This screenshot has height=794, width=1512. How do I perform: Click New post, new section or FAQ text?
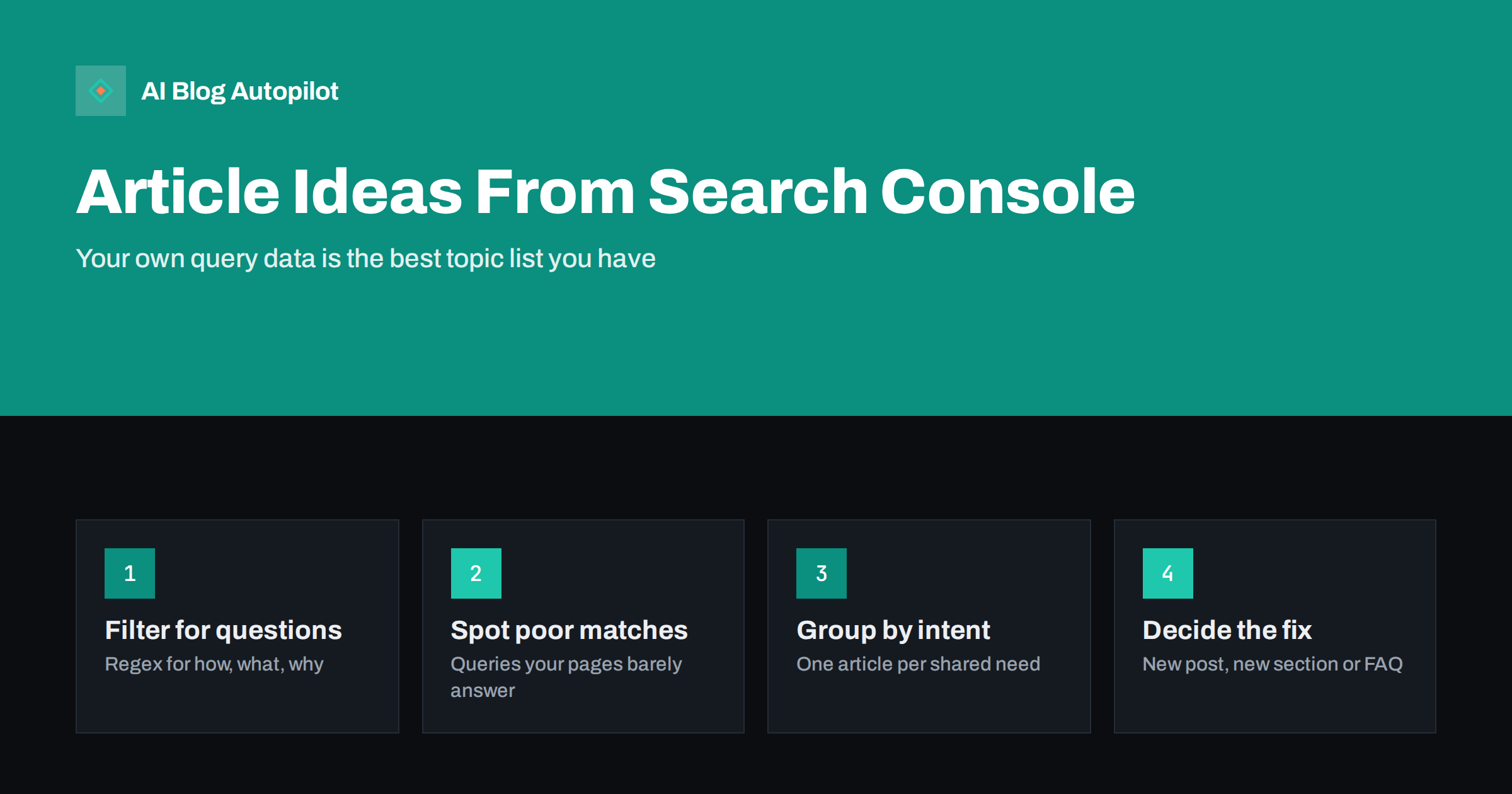pos(1273,664)
